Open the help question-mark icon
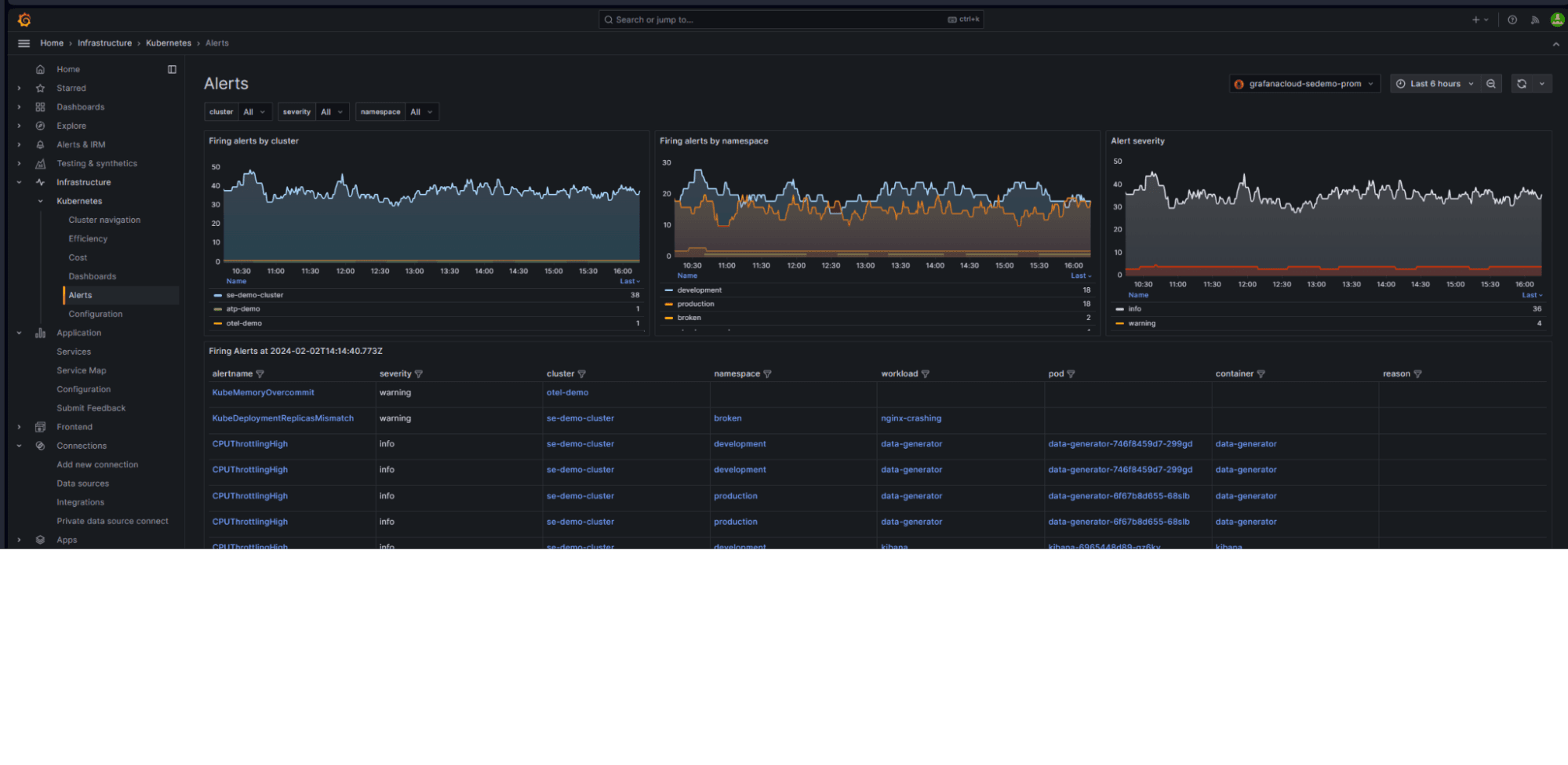Viewport: 1568px width, 765px height. click(1512, 20)
